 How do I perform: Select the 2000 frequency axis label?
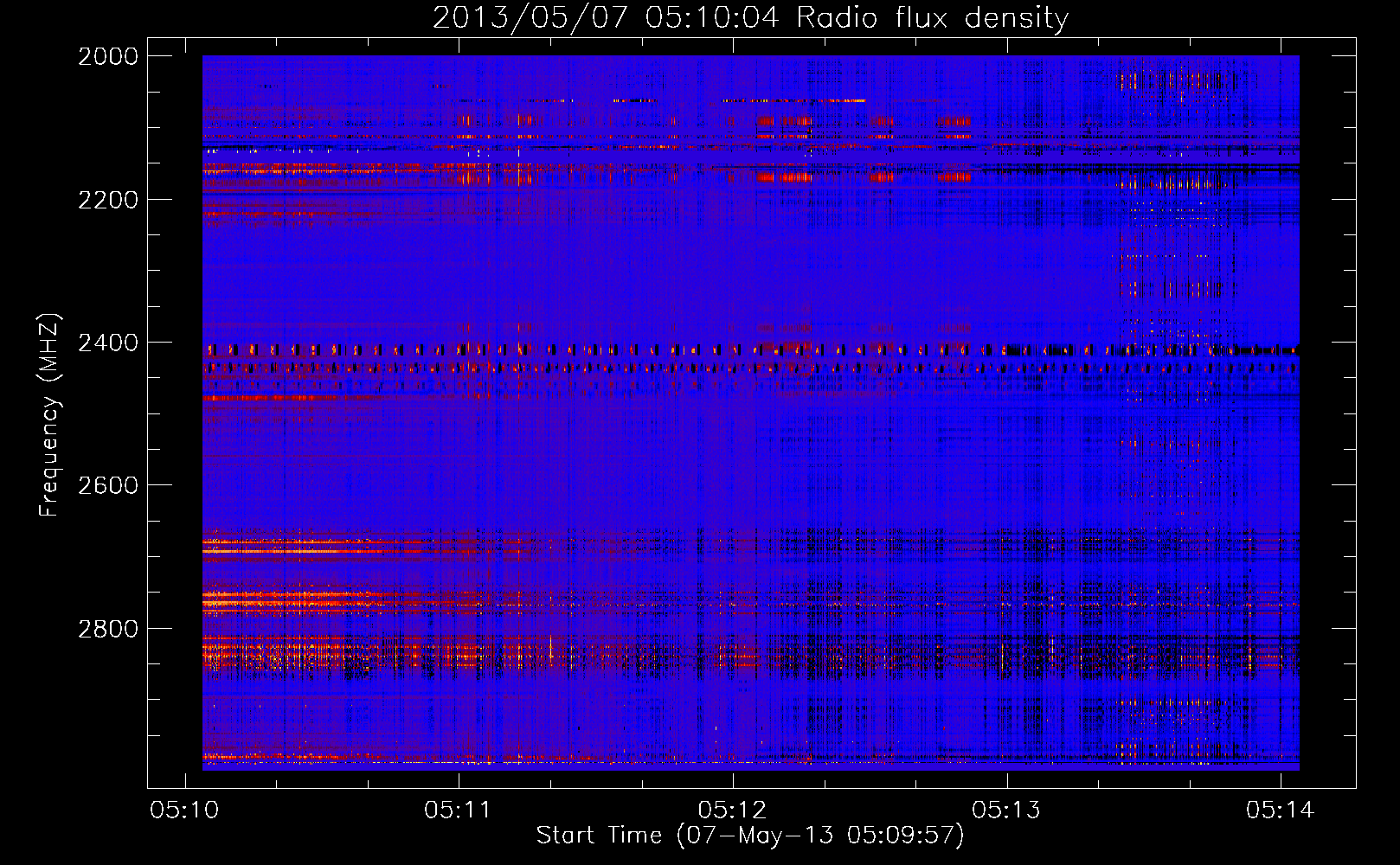(x=108, y=56)
